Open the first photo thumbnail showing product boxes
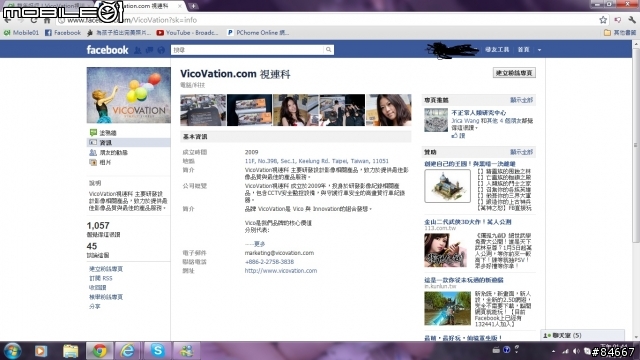 click(203, 110)
